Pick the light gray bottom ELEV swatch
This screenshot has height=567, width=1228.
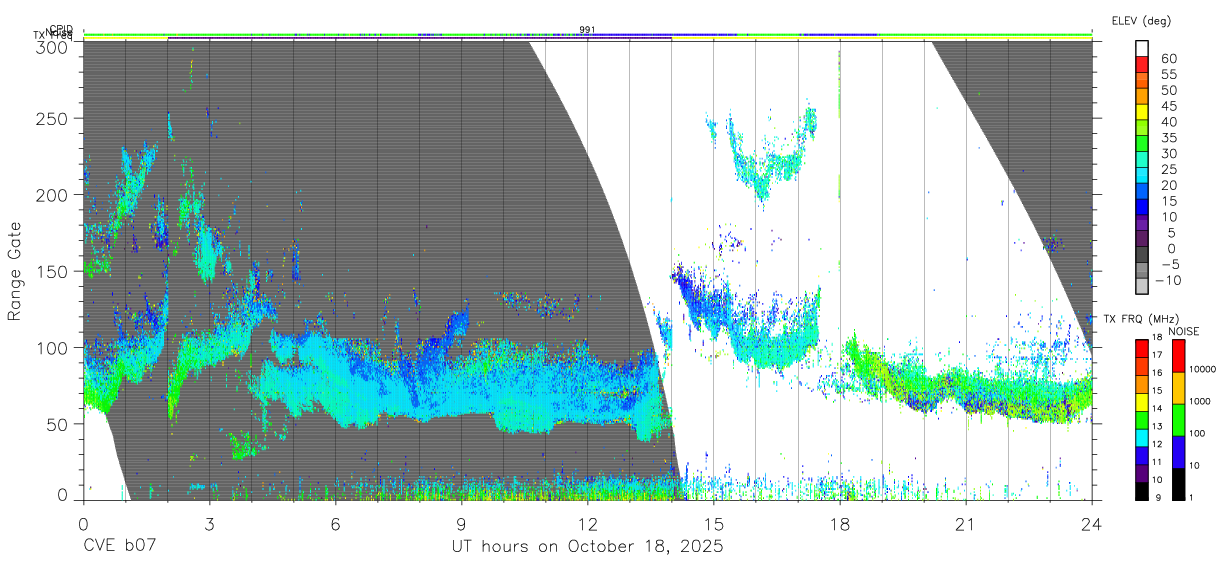click(x=1142, y=286)
